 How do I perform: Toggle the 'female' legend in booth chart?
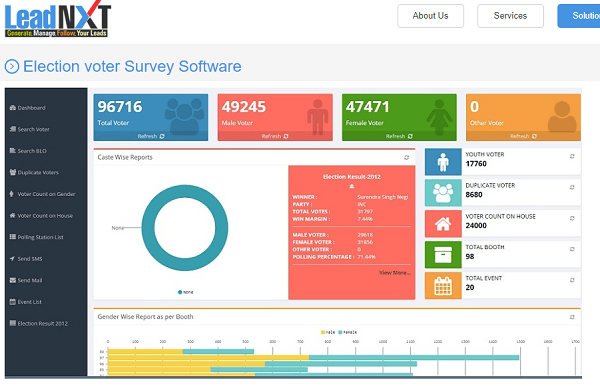pyautogui.click(x=347, y=332)
